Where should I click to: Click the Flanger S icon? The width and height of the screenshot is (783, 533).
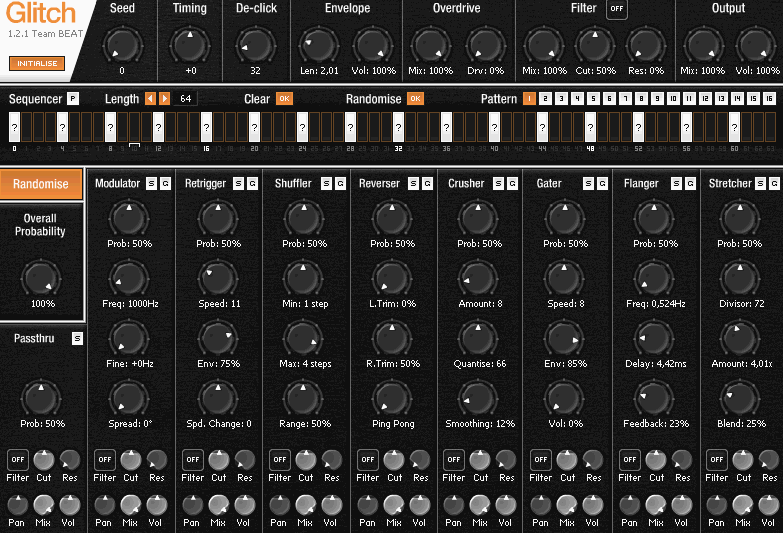tap(676, 184)
